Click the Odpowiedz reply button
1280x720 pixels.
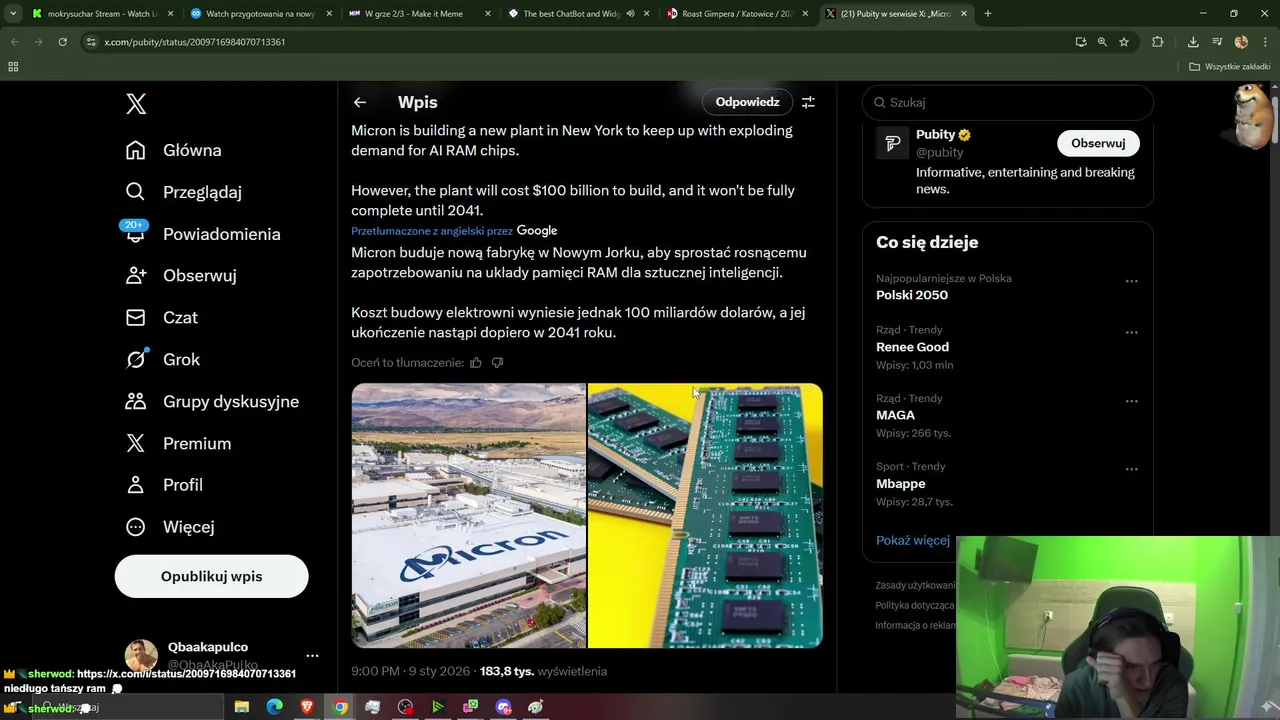click(x=747, y=102)
